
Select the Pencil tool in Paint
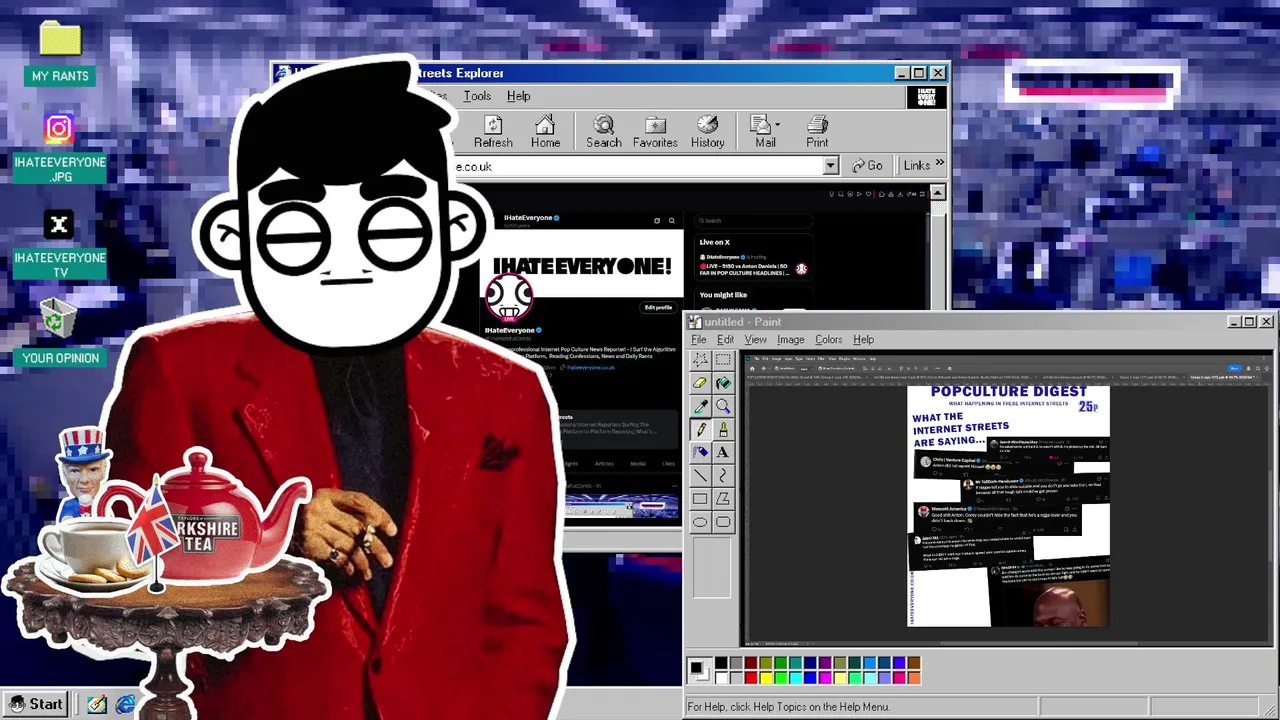[x=700, y=429]
